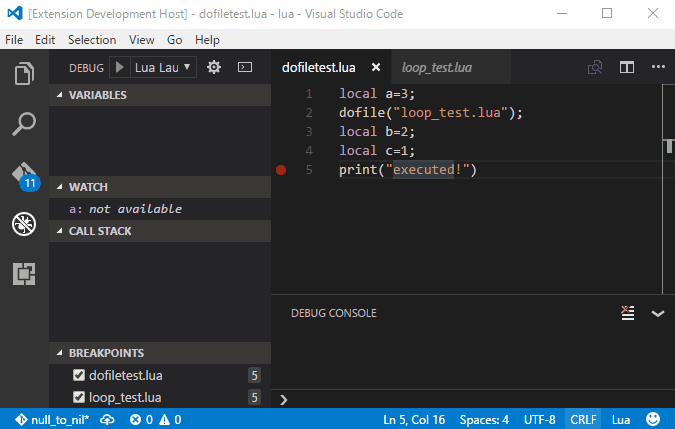Open the Edit menu
The height and width of the screenshot is (429, 675).
click(45, 40)
